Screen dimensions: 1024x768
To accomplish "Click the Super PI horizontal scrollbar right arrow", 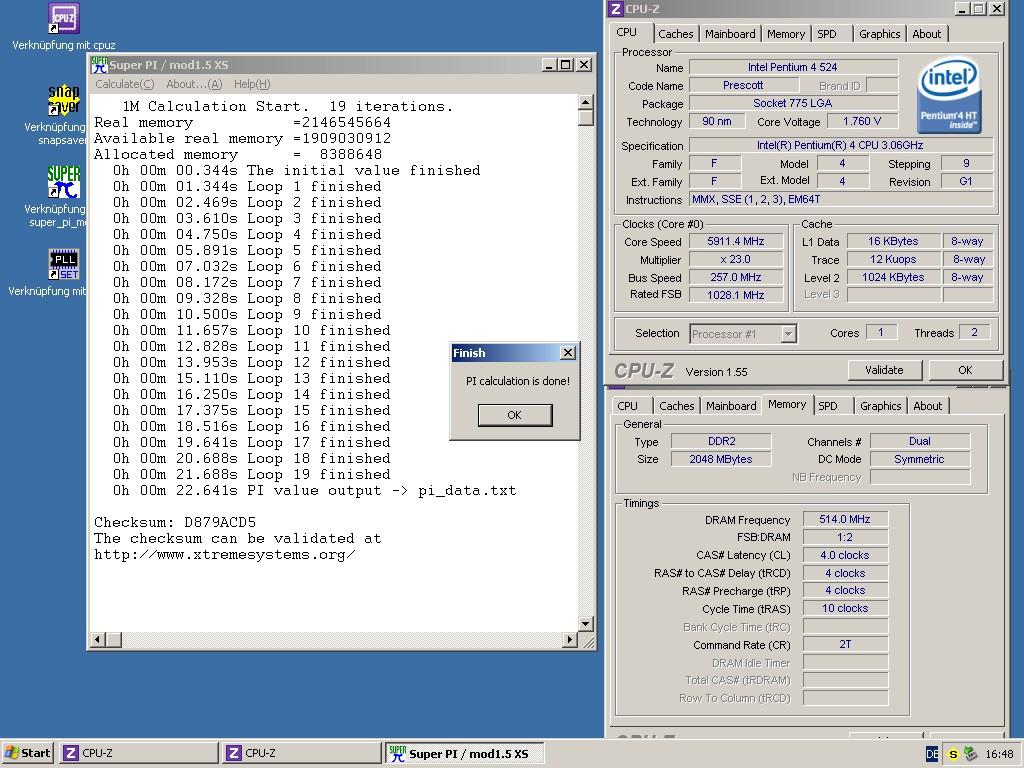I will [x=570, y=639].
